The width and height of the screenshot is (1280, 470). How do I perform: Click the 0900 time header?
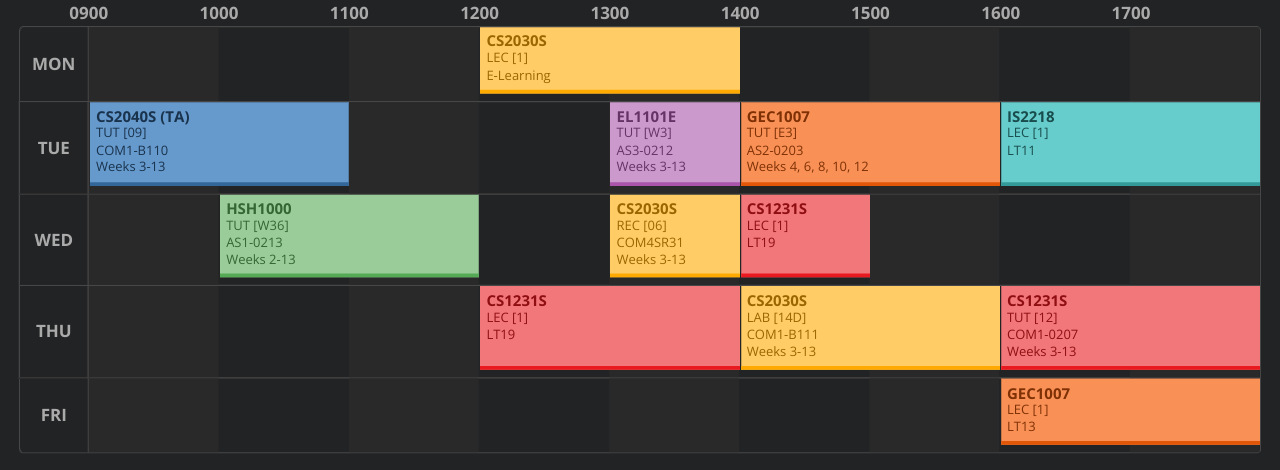point(89,14)
